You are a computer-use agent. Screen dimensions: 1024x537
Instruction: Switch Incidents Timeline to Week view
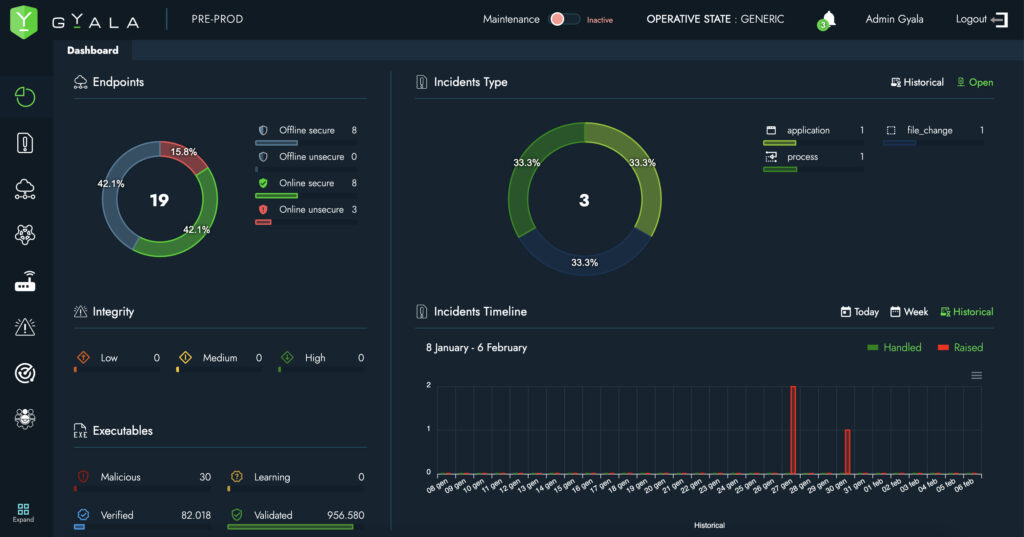909,312
